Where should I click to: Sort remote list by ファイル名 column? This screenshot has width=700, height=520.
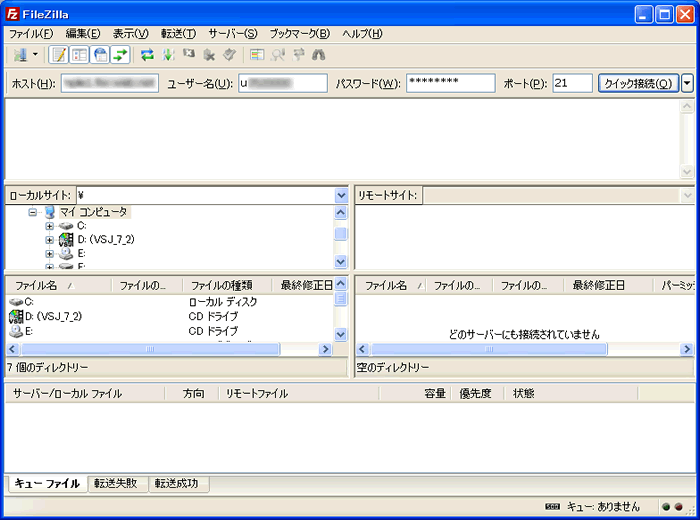391,285
